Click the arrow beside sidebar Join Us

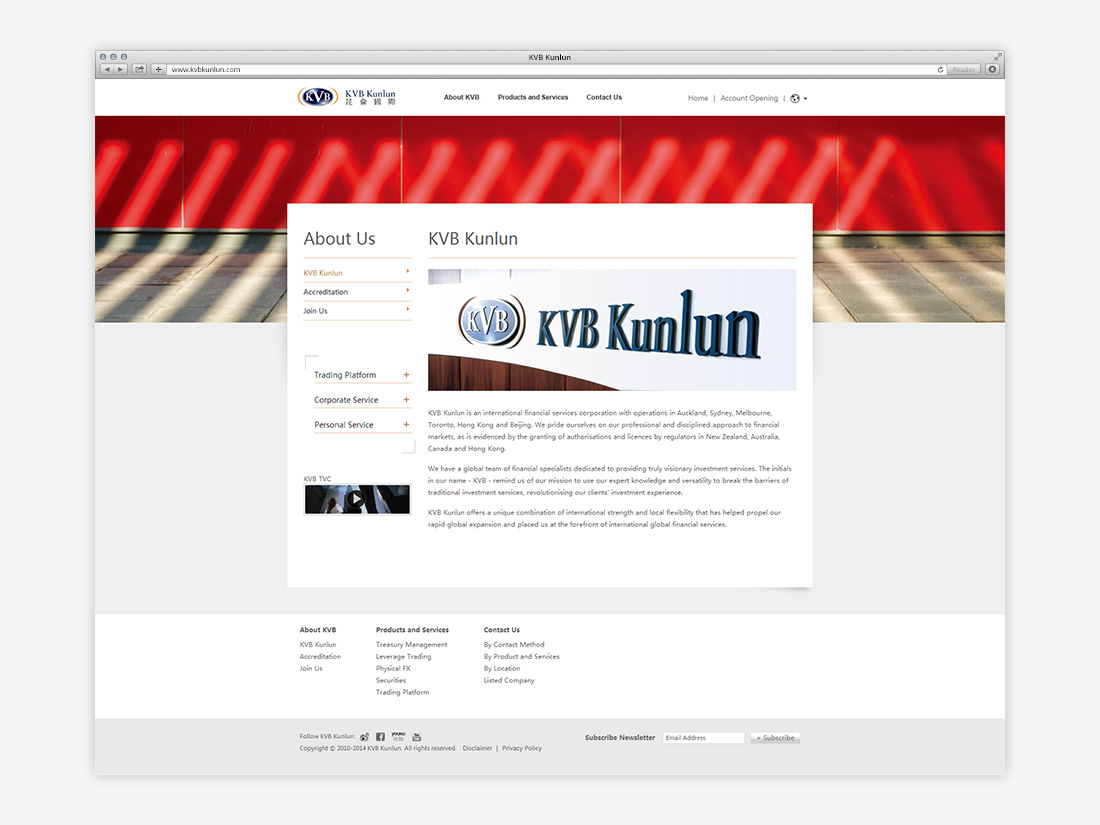point(408,309)
